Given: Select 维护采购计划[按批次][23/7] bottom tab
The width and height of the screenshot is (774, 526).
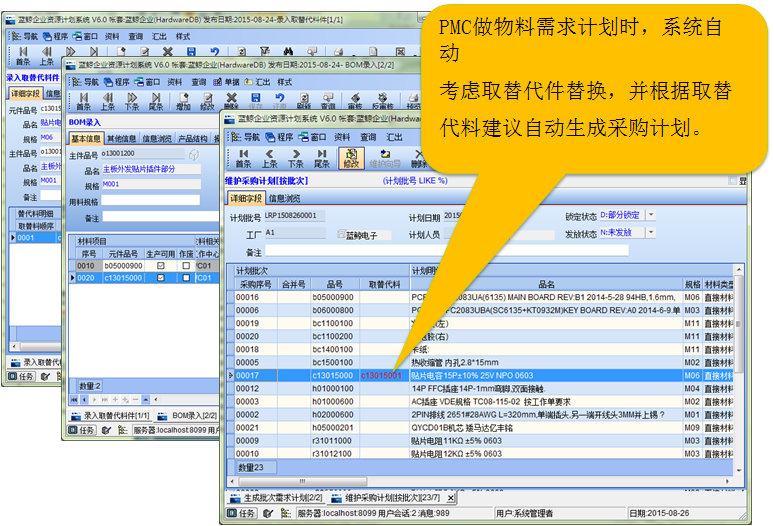Looking at the screenshot, I should pos(387,498).
